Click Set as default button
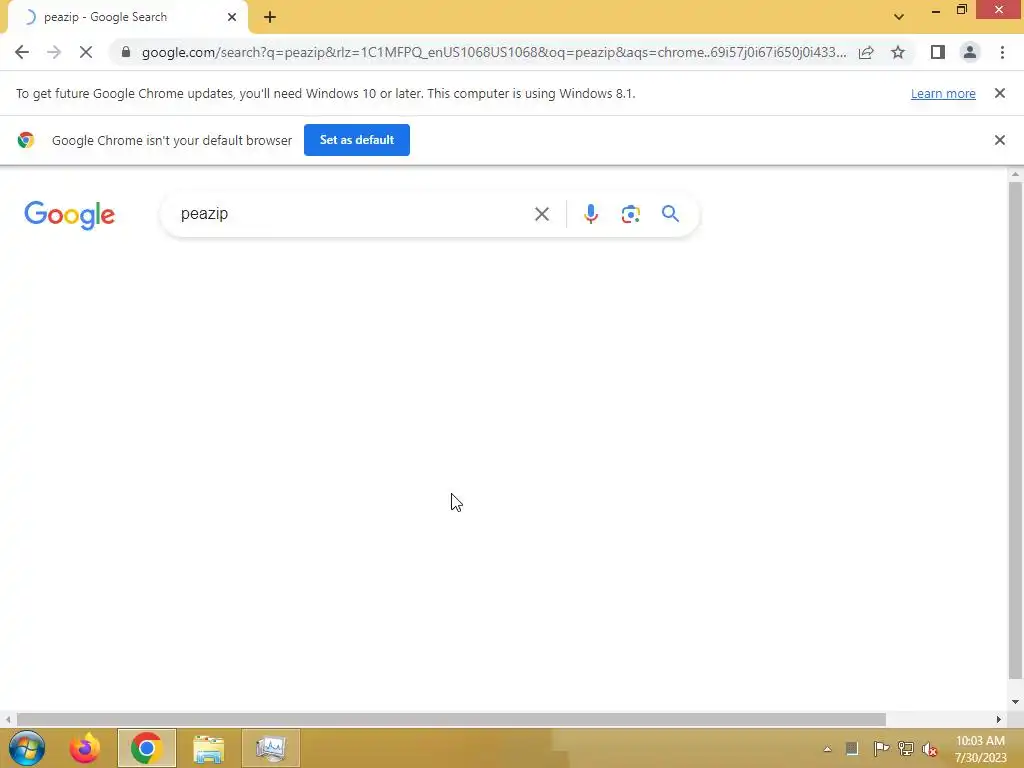Image resolution: width=1024 pixels, height=768 pixels. (x=357, y=140)
